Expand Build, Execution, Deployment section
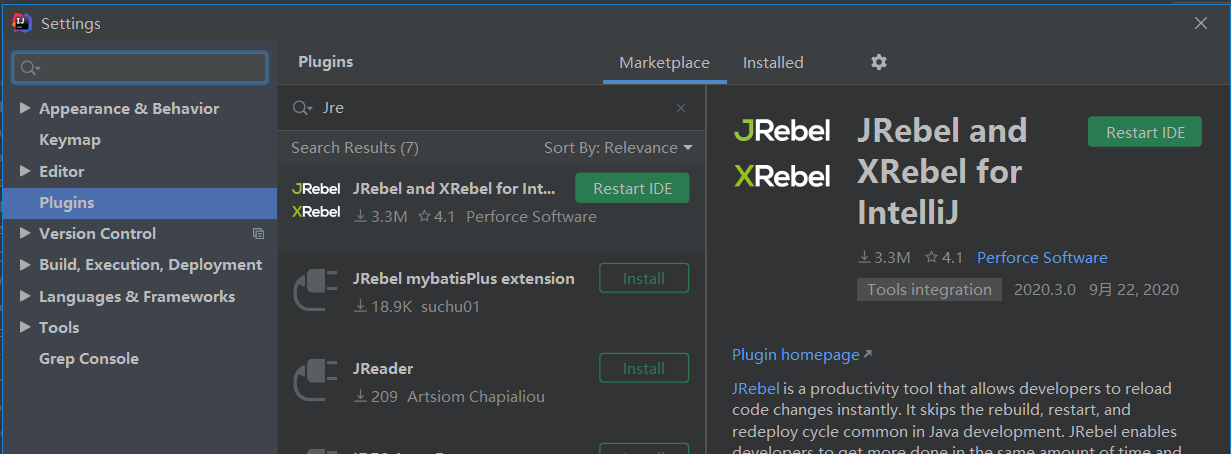Image resolution: width=1231 pixels, height=454 pixels. (x=25, y=265)
